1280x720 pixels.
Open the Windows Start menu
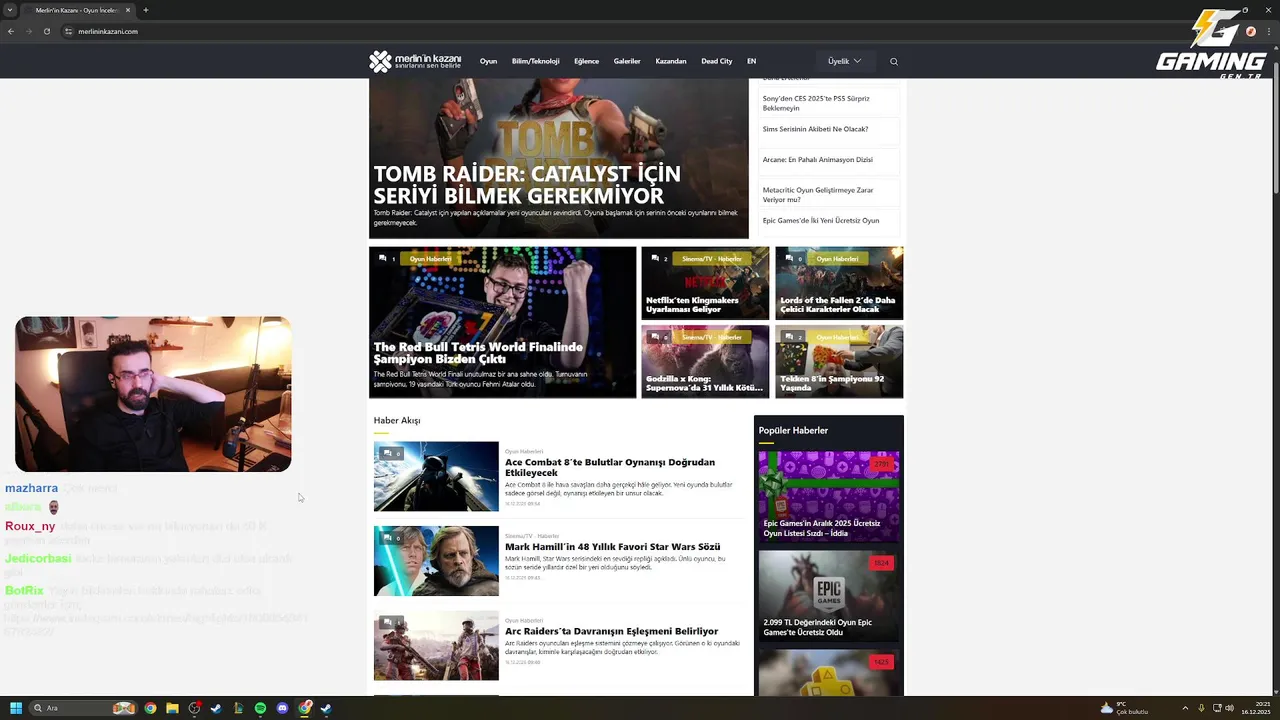click(x=16, y=708)
